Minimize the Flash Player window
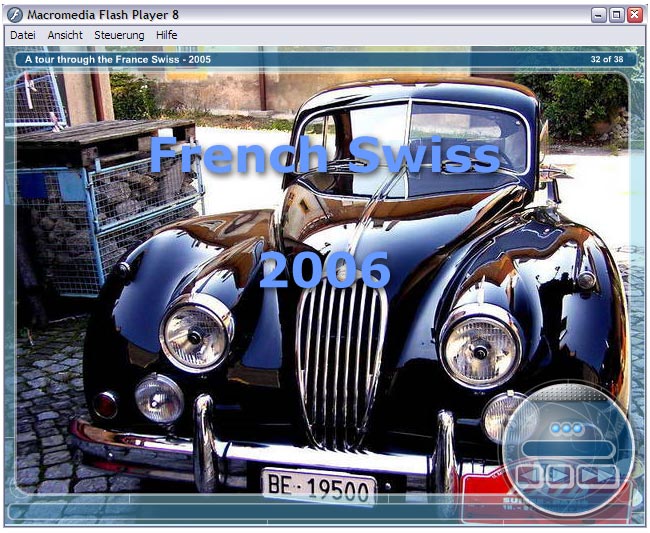Viewport: 650px width, 533px height. click(x=598, y=15)
